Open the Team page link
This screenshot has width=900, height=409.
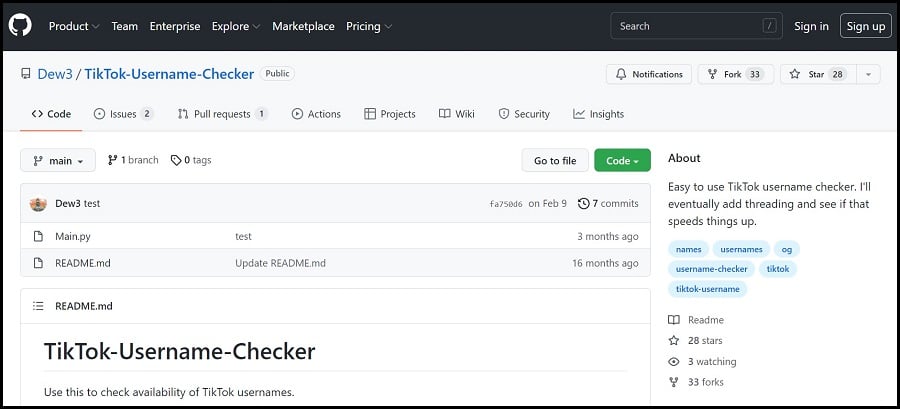click(x=125, y=26)
